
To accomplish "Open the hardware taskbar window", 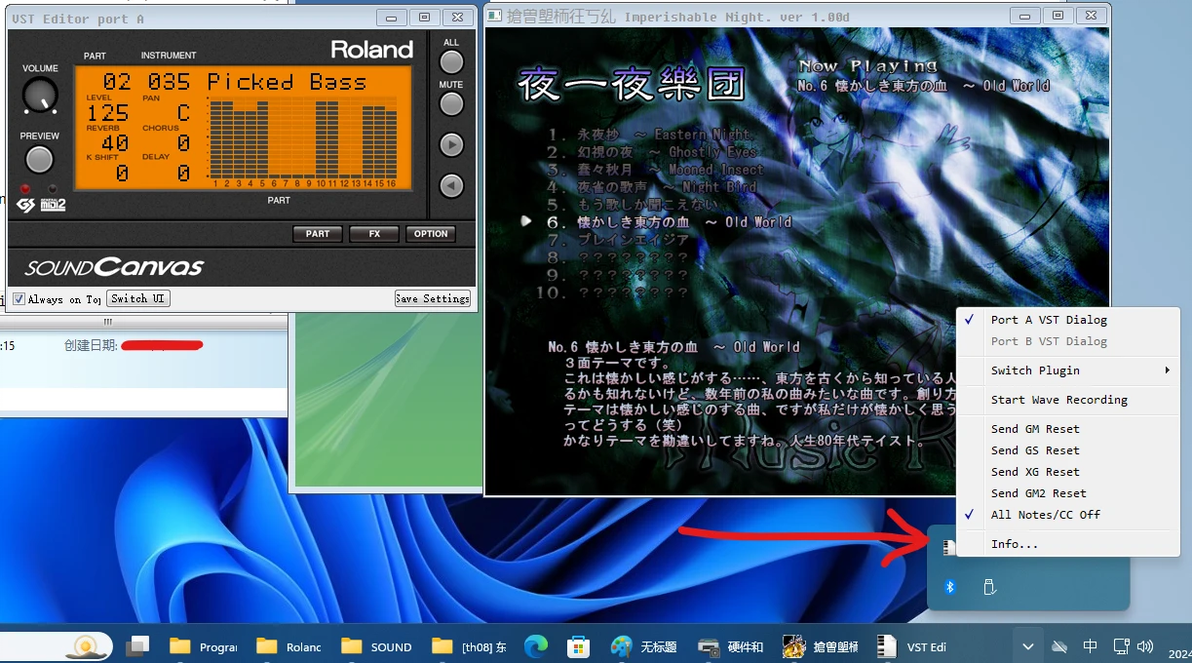I will pyautogui.click(x=731, y=647).
